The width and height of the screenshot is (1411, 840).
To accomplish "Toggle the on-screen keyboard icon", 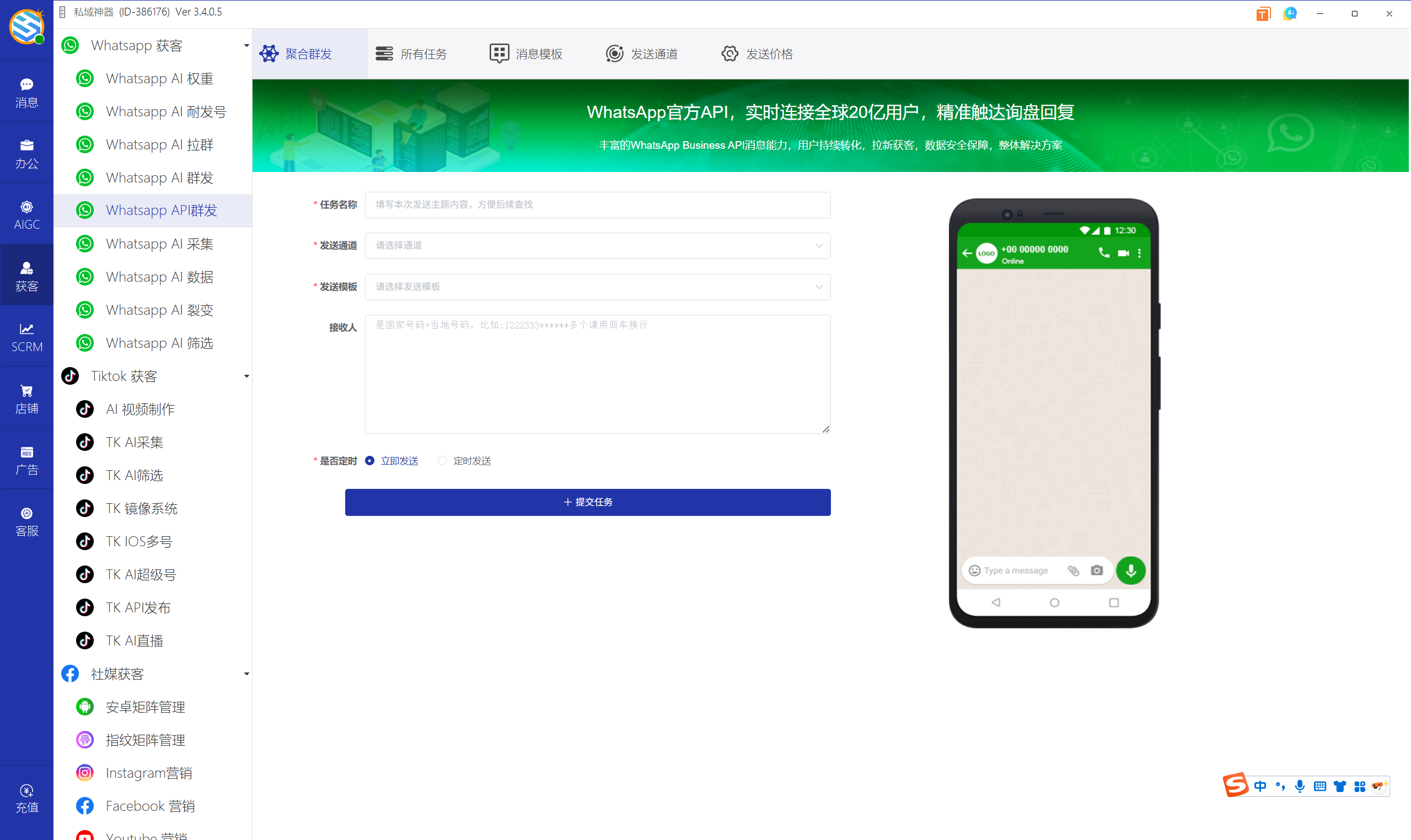I will 1320,785.
